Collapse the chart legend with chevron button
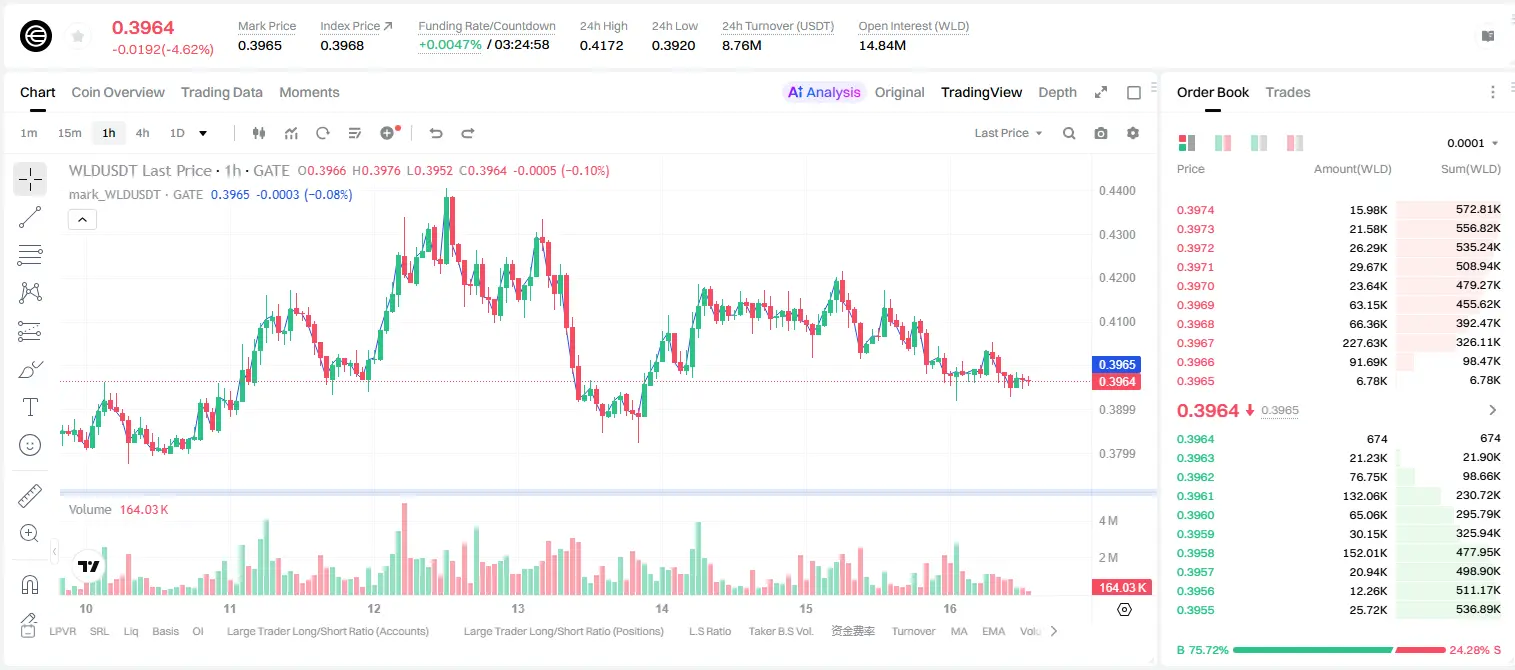The width and height of the screenshot is (1515, 670). [x=82, y=219]
